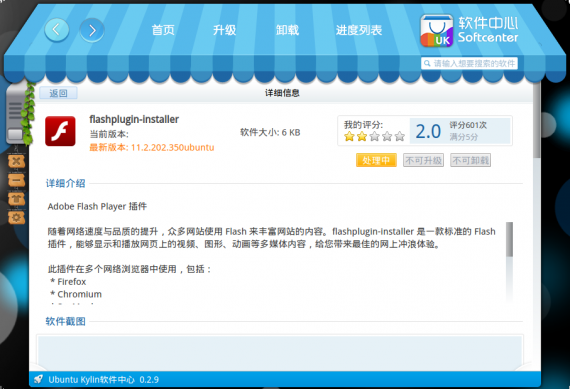Open settings via the wooden gear icon
Image resolution: width=570 pixels, height=389 pixels.
[16, 218]
